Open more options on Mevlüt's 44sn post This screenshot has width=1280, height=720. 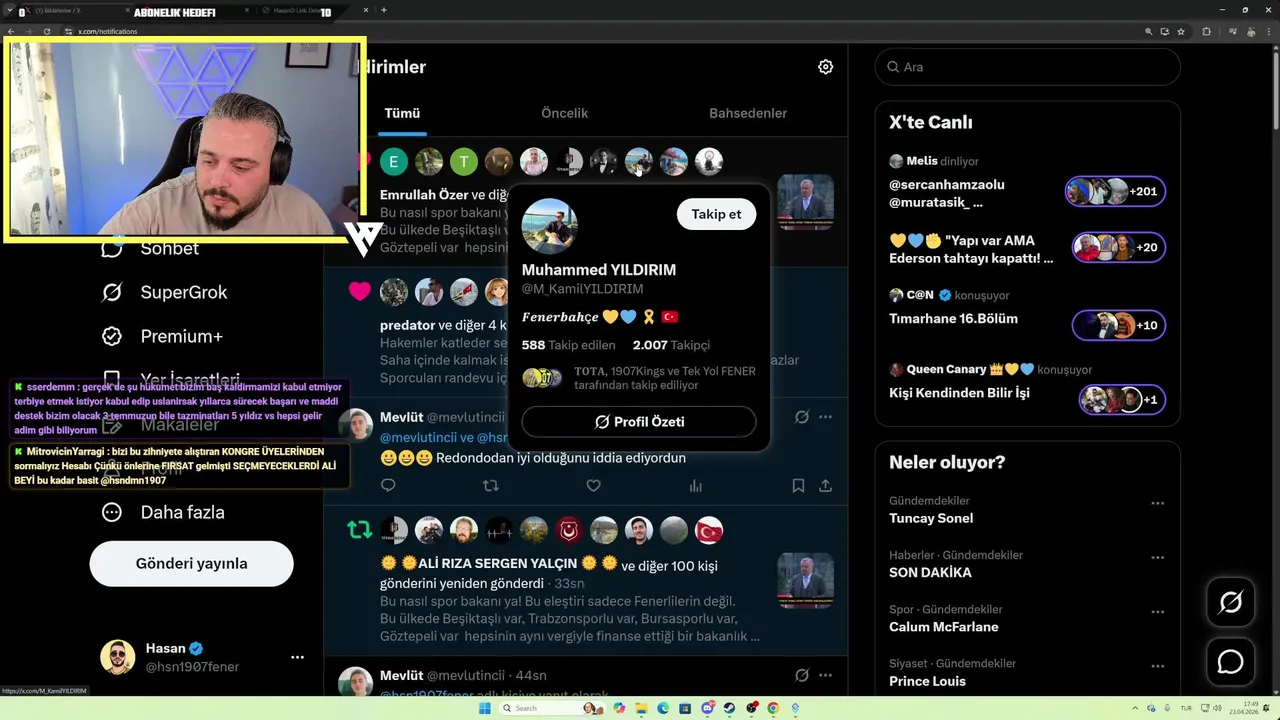point(825,675)
